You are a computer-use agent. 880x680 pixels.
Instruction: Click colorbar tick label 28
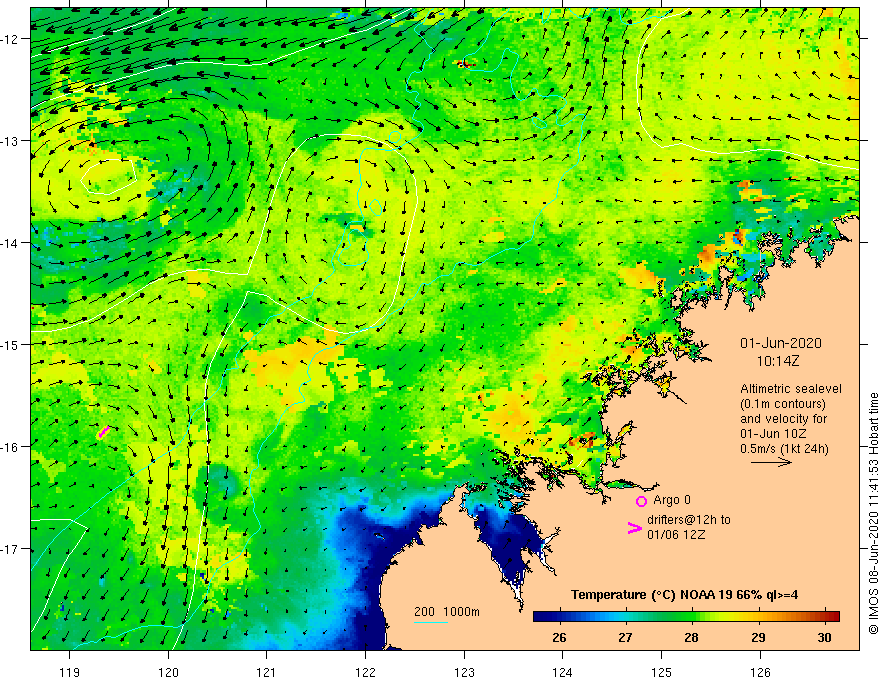(x=691, y=637)
